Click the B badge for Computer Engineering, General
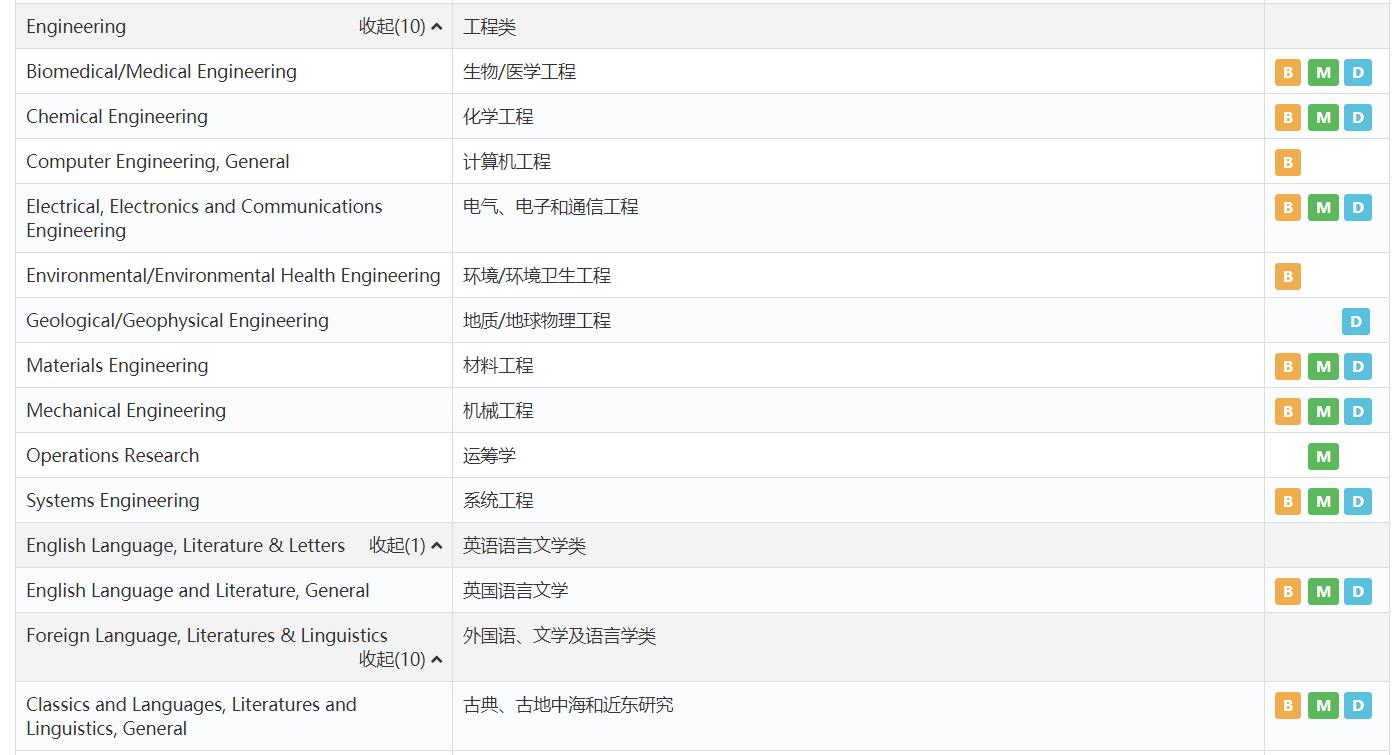Image resolution: width=1397 pixels, height=755 pixels. tap(1287, 162)
